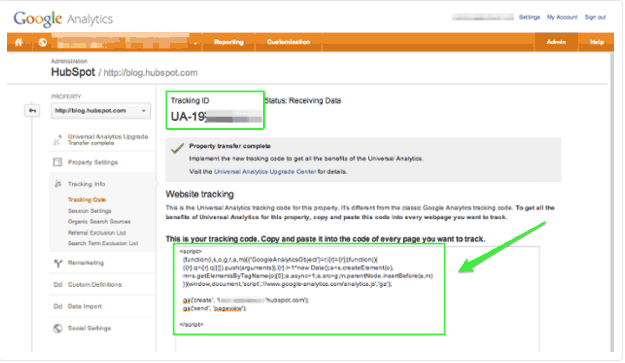
Task: Open Social Settings in the sidebar
Action: point(89,328)
